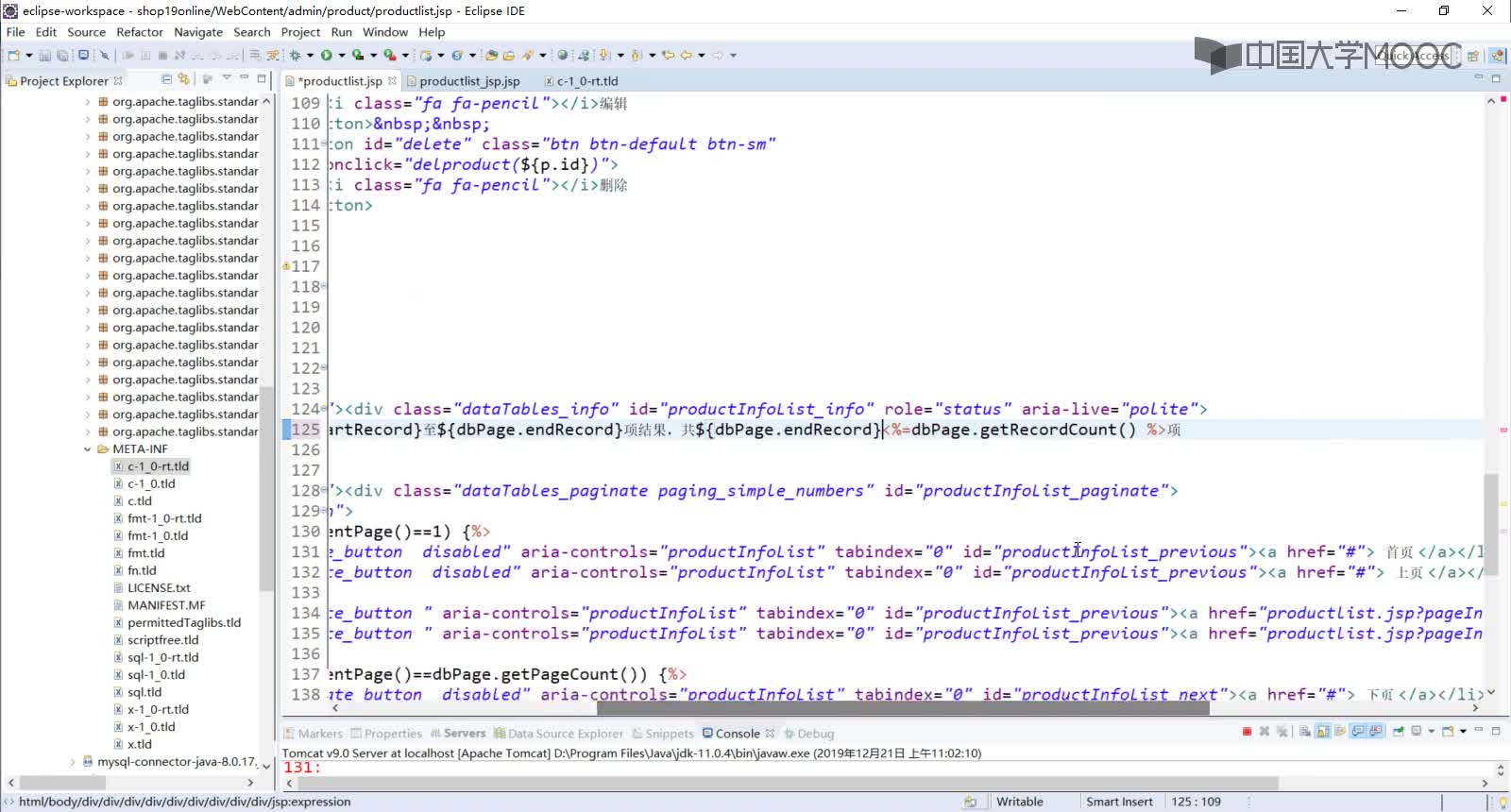Screen dimensions: 1511x812
Task: Select permittedTaglibs.tld in tree
Action: tap(184, 623)
